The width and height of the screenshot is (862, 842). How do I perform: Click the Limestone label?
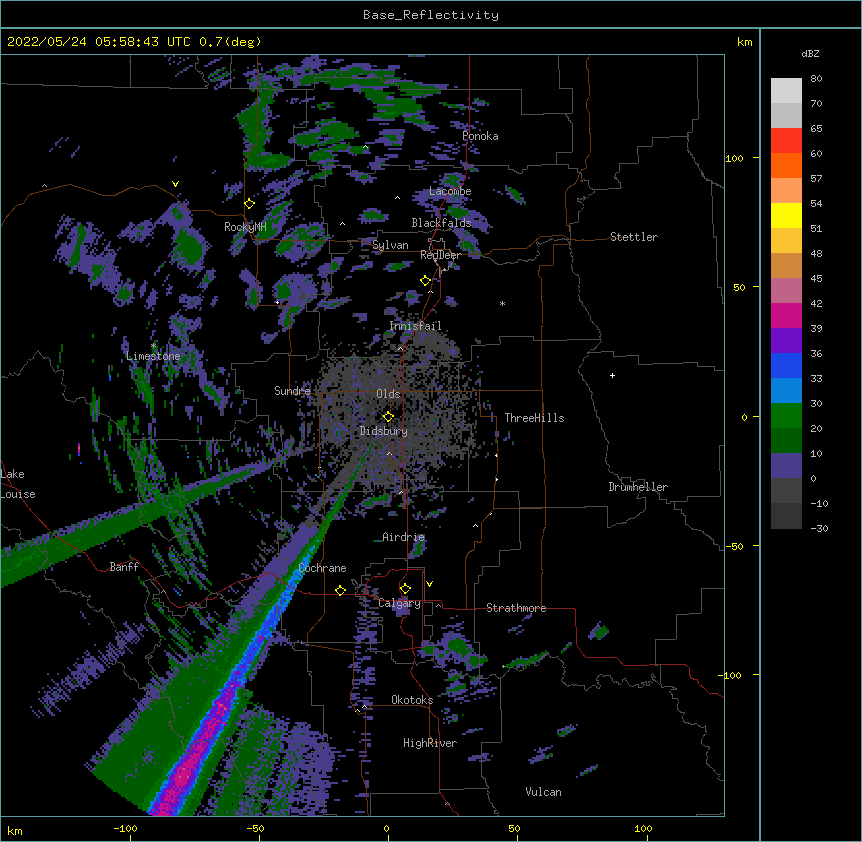pos(153,356)
